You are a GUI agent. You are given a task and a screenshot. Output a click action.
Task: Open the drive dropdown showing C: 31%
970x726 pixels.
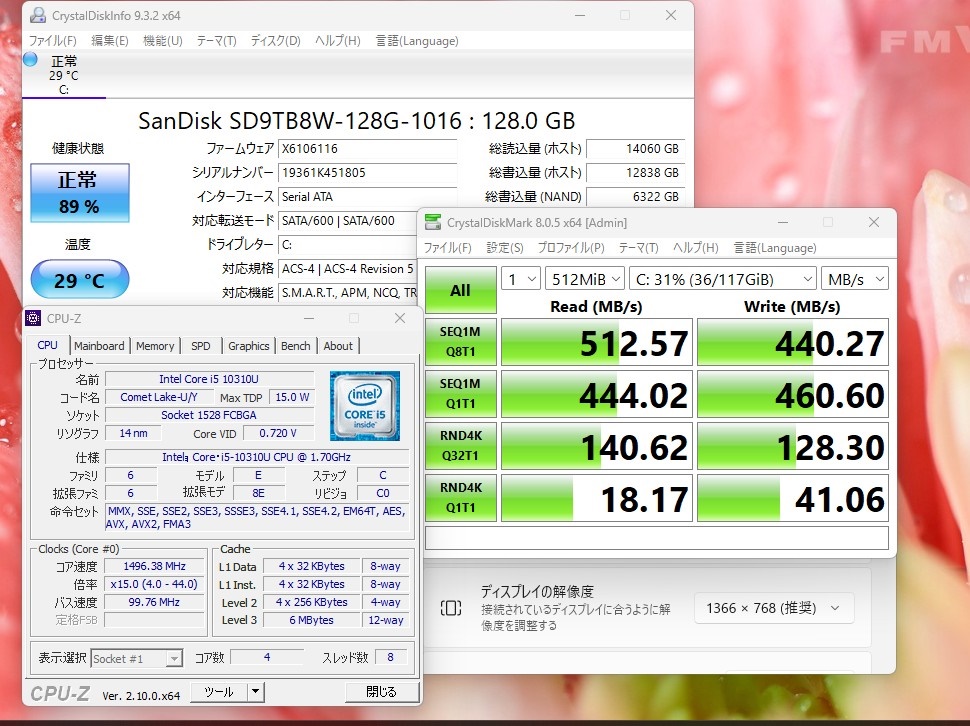point(723,279)
